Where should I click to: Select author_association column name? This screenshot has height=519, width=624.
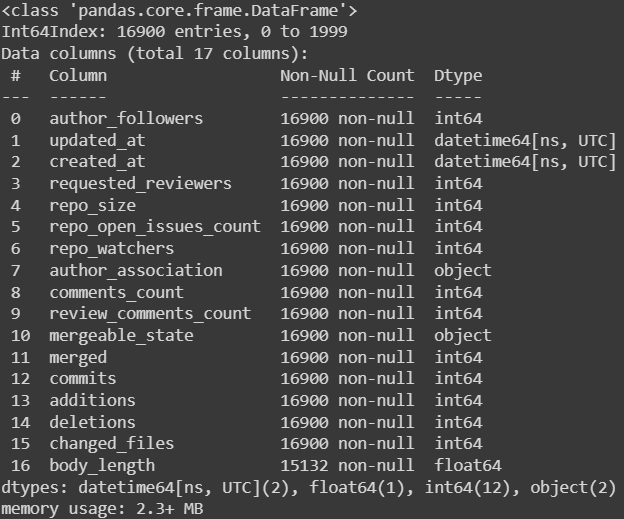pos(136,271)
